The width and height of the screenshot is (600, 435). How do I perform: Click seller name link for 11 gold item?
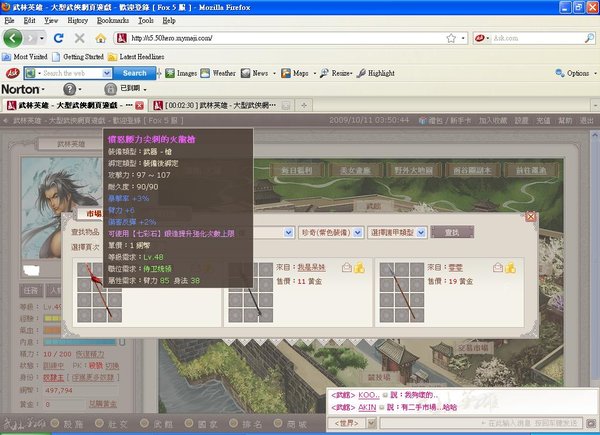click(x=311, y=267)
